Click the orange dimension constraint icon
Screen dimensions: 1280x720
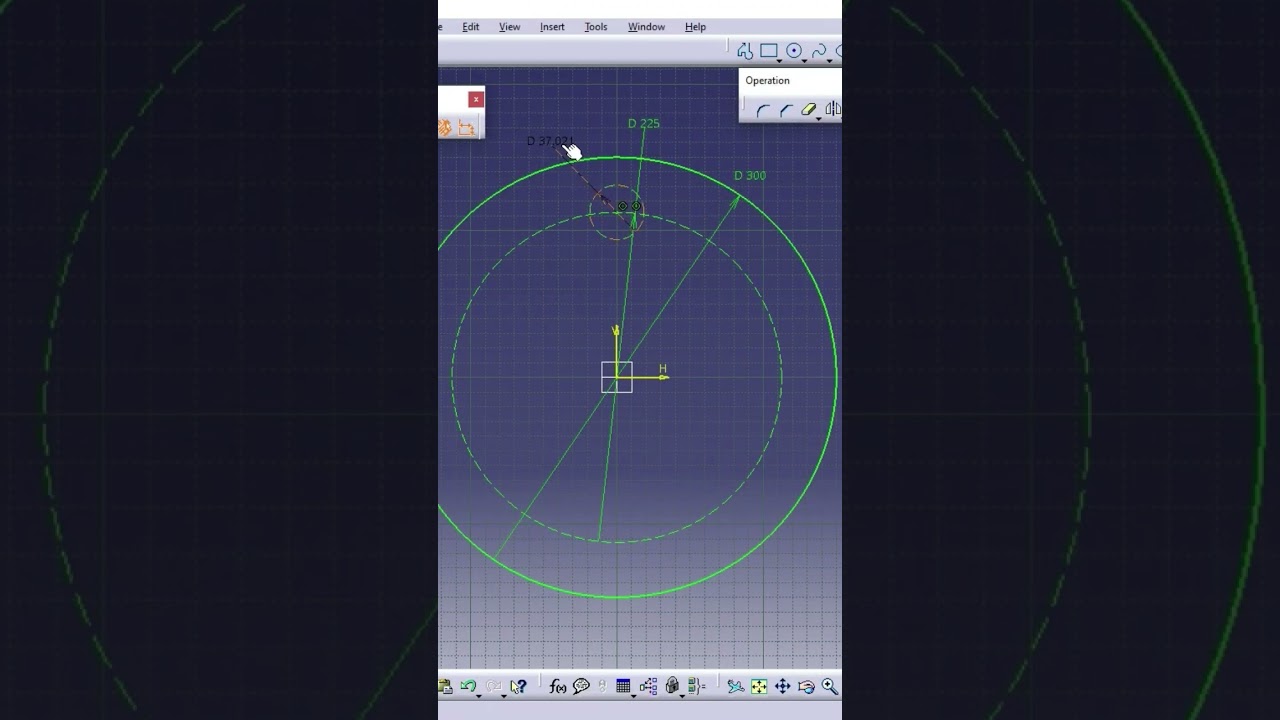click(466, 128)
